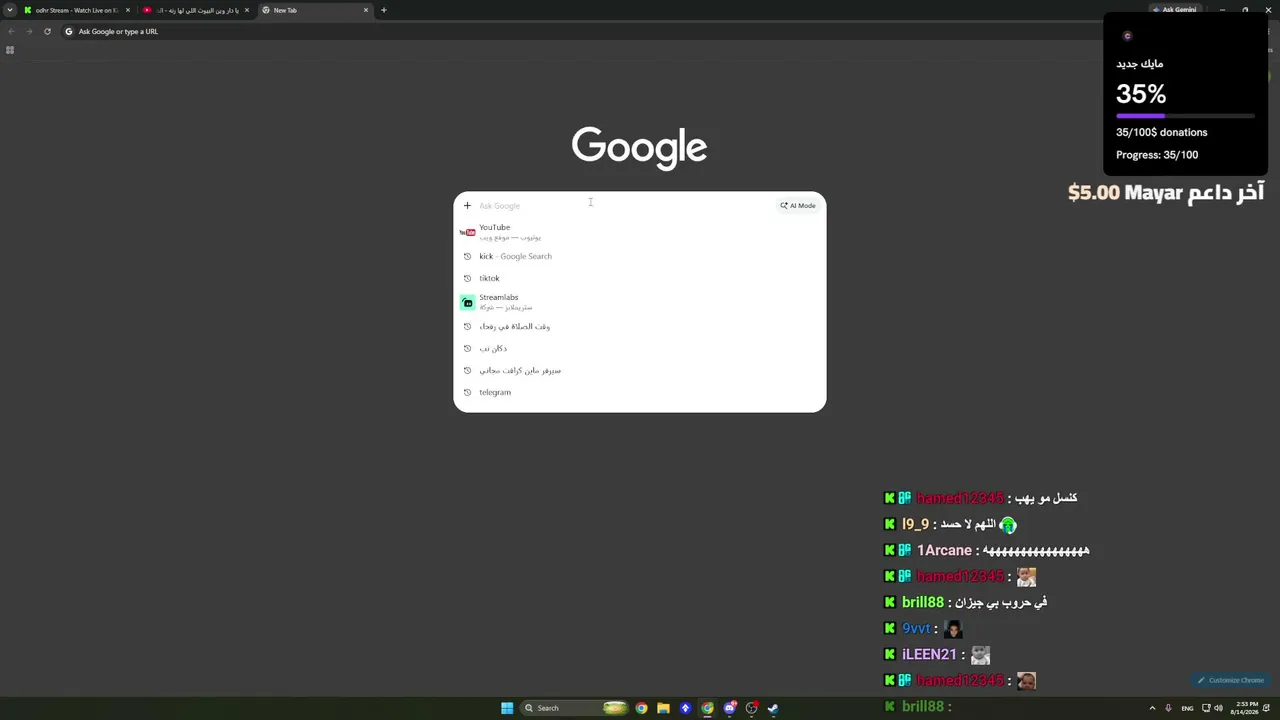Reload the current page
1280x720 pixels.
(x=47, y=31)
